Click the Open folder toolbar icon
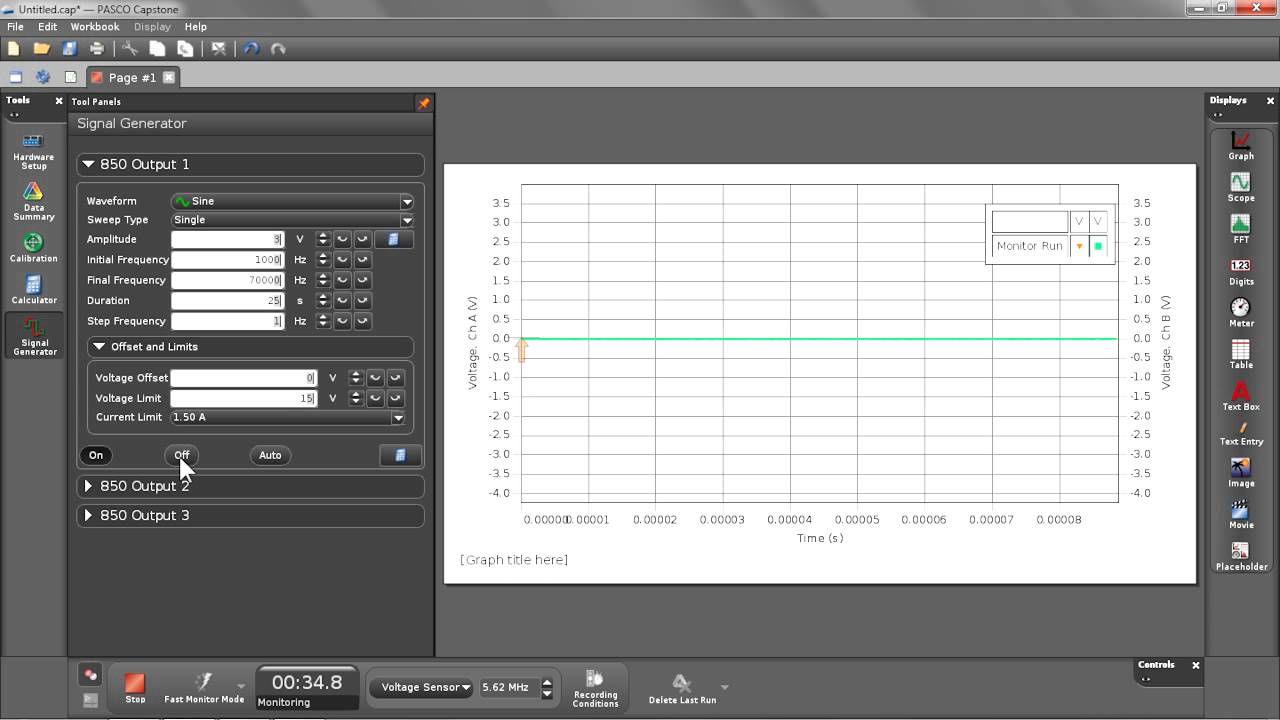This screenshot has height=720, width=1280. pos(42,48)
